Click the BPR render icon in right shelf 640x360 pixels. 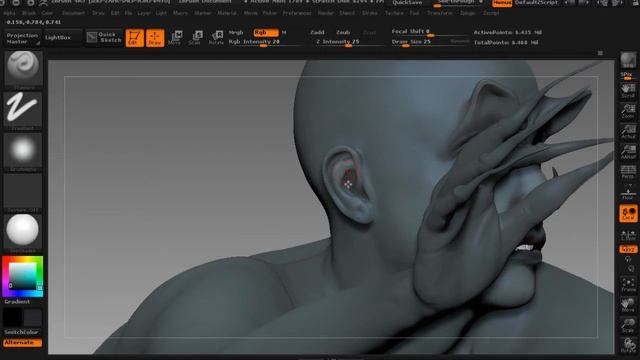coord(628,60)
